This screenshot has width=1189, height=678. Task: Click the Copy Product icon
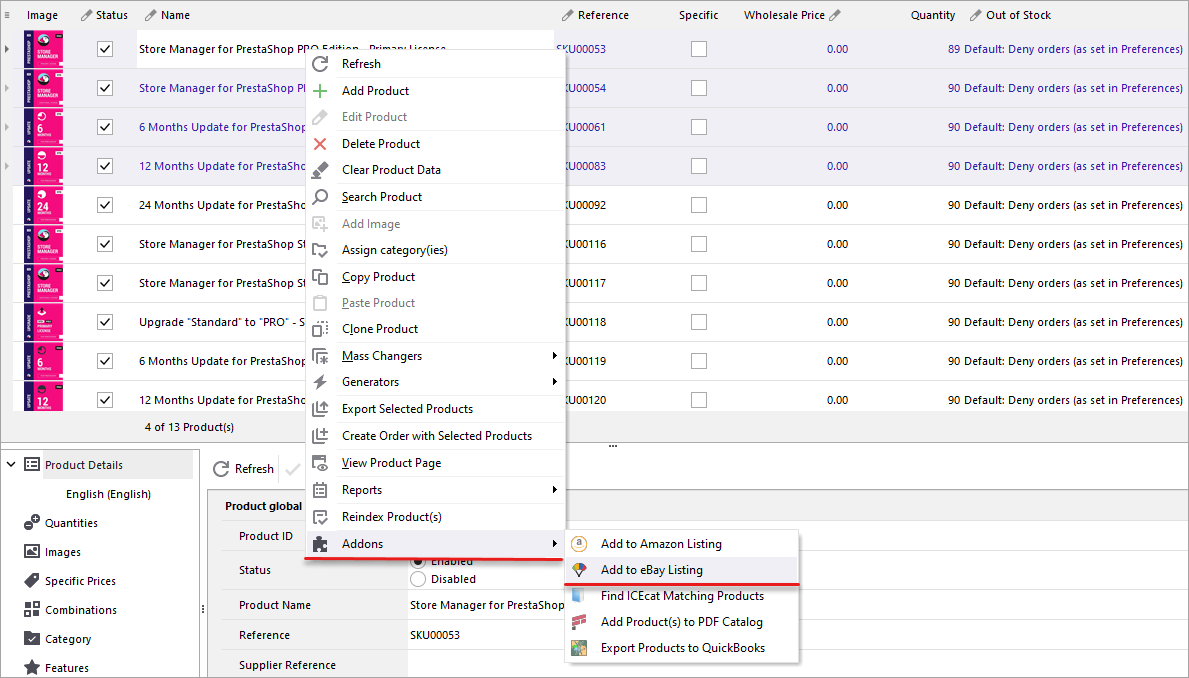(x=320, y=277)
